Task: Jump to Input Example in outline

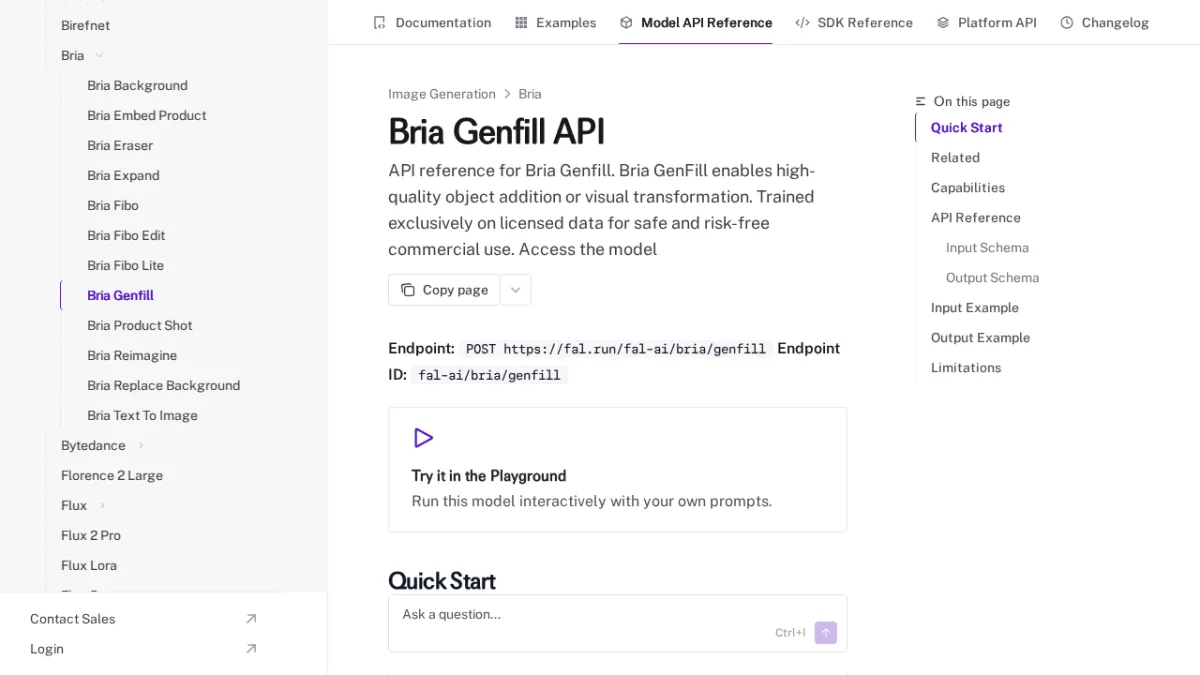Action: [975, 307]
